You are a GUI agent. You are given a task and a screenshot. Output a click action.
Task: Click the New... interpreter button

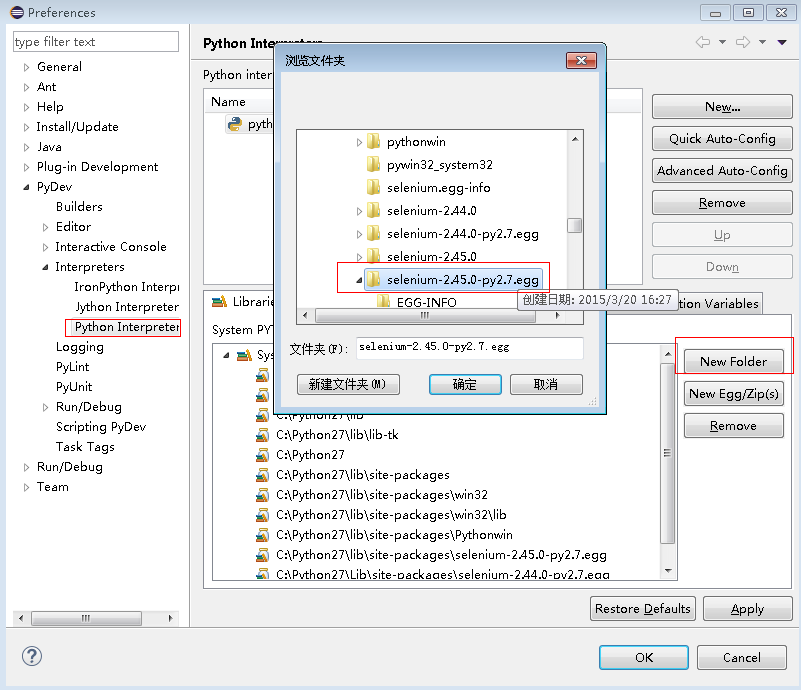click(722, 107)
